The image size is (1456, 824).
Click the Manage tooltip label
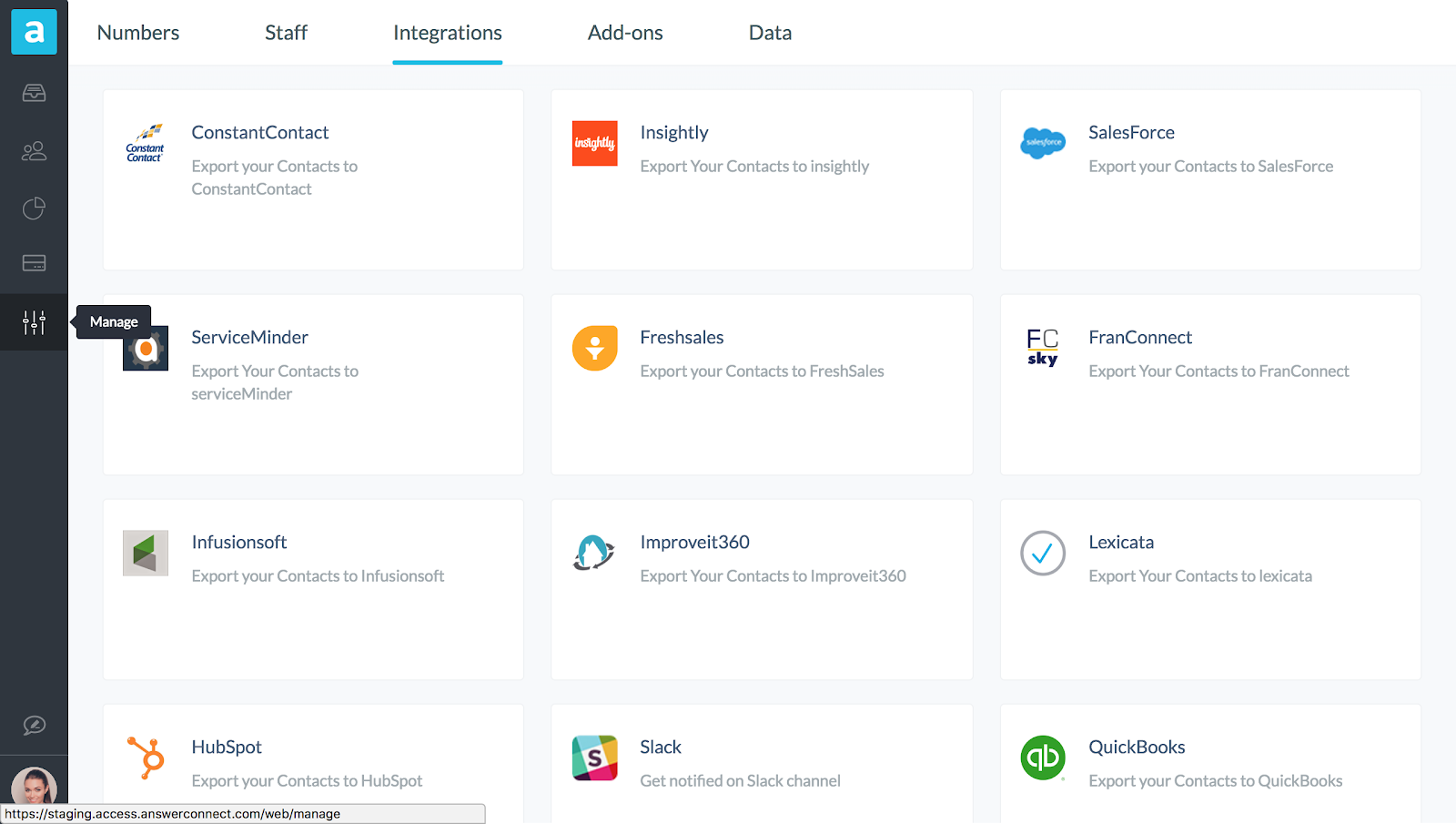114,322
